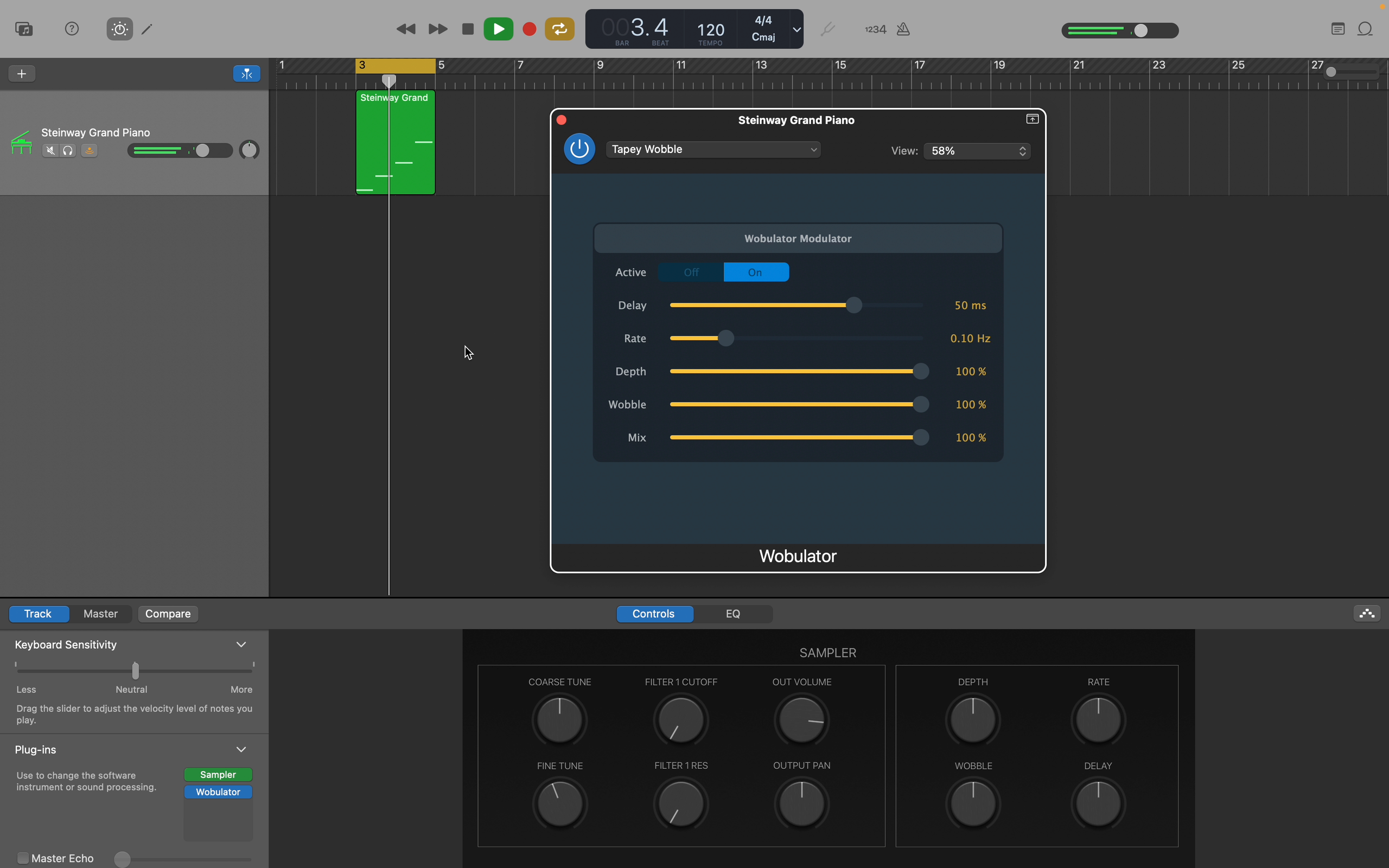Toggle the 1234 count-in button

[875, 29]
